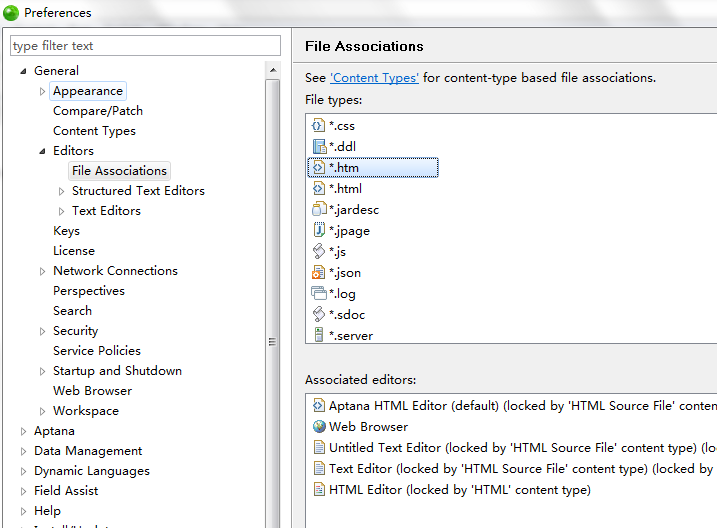Click the Aptana HTML Editor icon
The image size is (717, 528).
point(320,406)
